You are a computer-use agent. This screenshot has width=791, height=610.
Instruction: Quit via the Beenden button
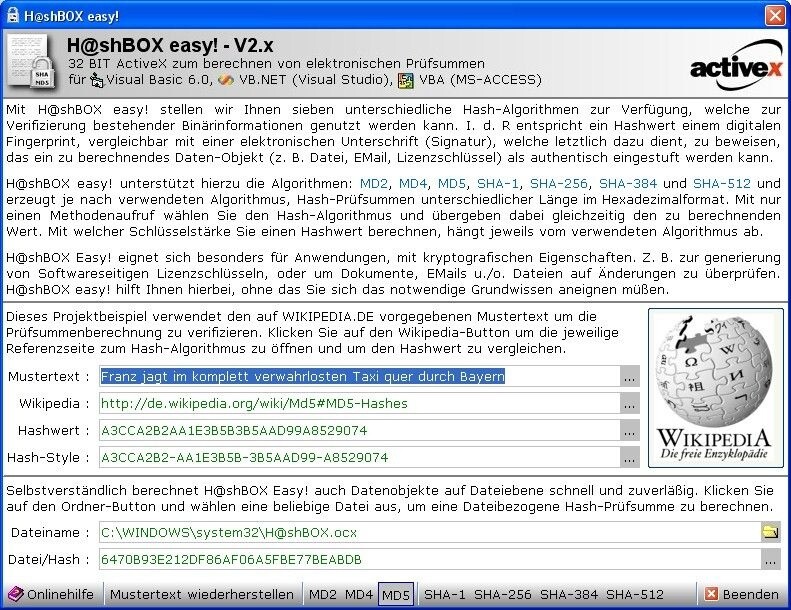click(x=741, y=595)
